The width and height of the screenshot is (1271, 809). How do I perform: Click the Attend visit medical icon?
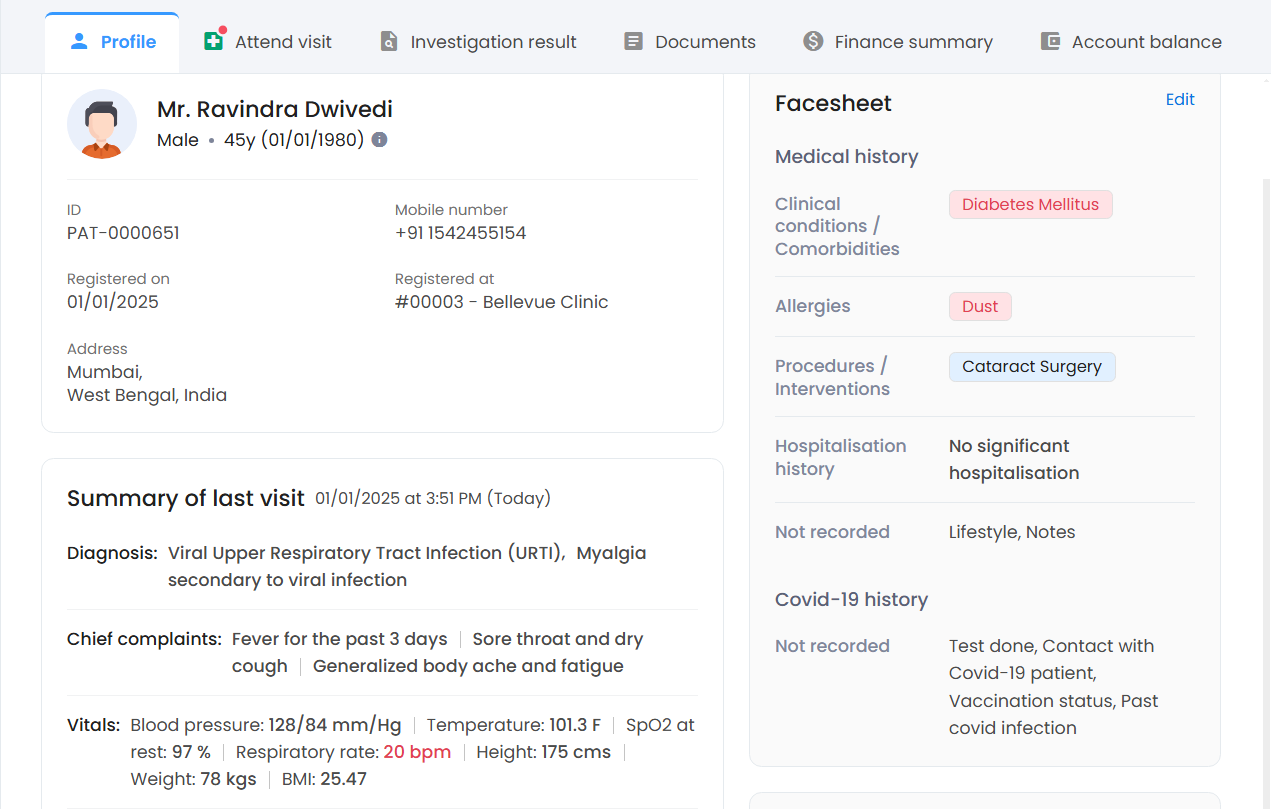pyautogui.click(x=213, y=41)
